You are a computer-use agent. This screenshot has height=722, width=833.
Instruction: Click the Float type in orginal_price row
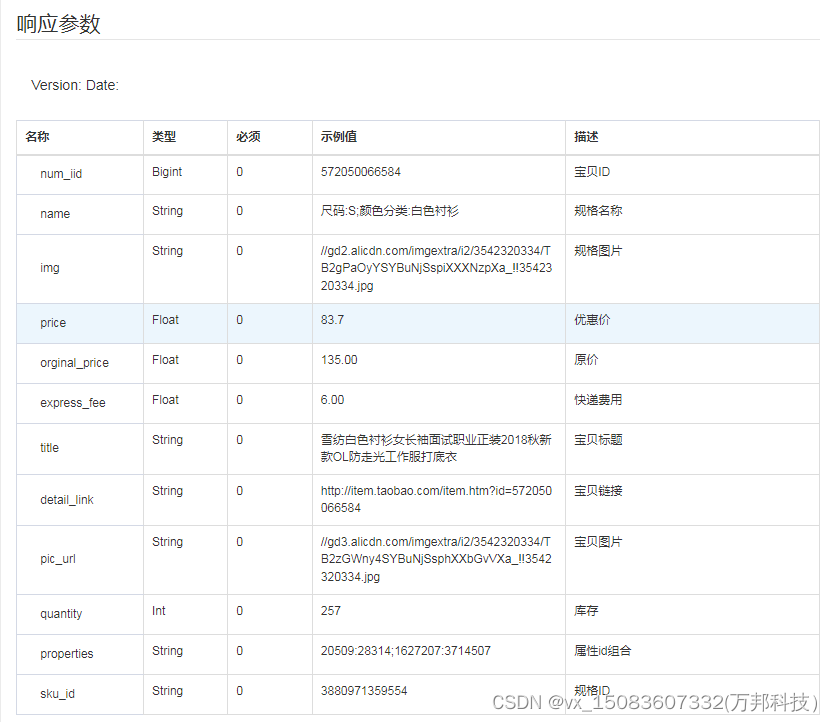(x=165, y=360)
